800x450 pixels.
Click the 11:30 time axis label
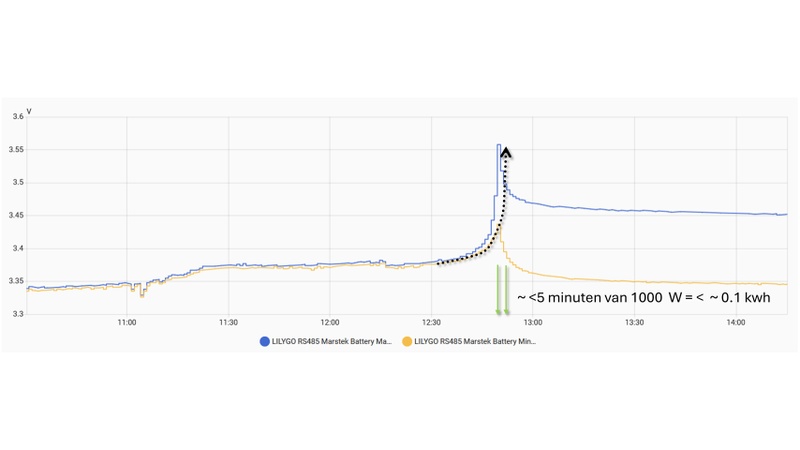[228, 322]
